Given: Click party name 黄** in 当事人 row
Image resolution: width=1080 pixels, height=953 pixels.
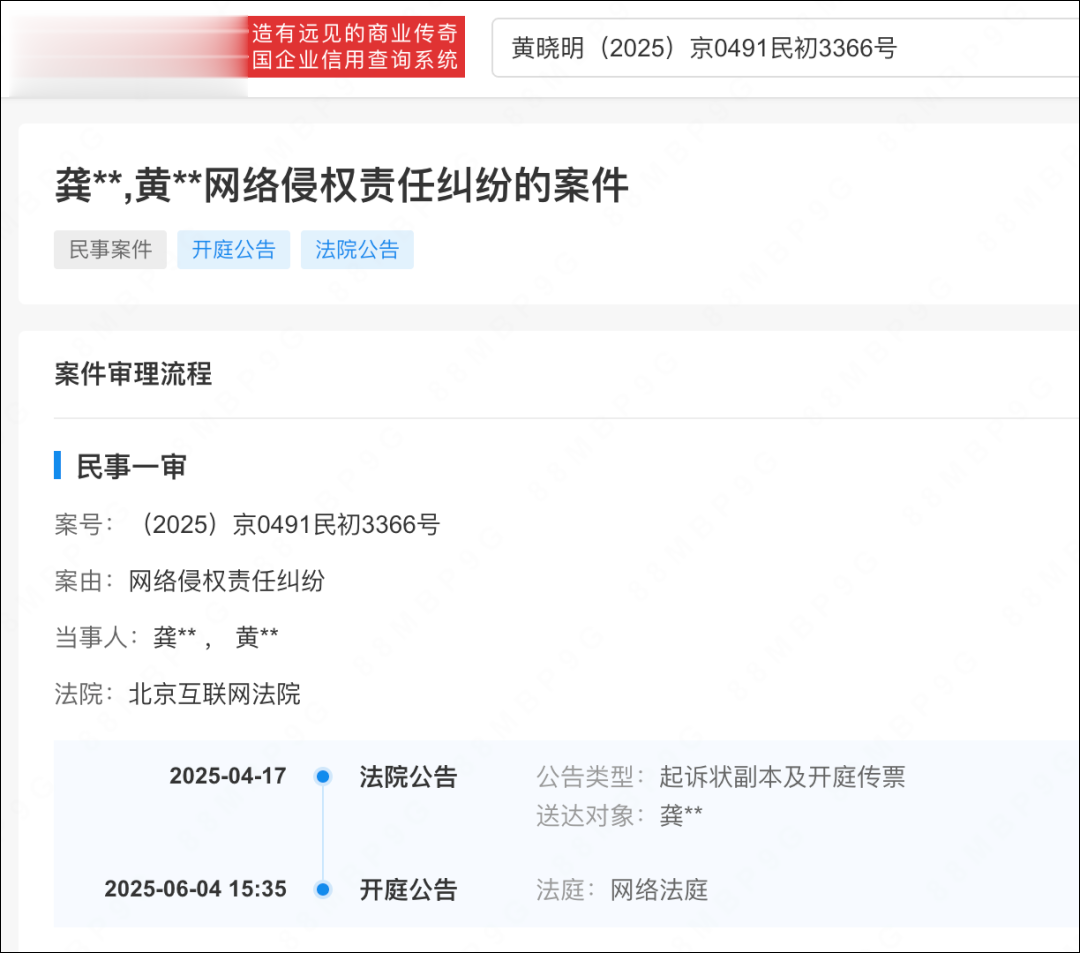Looking at the screenshot, I should (257, 637).
